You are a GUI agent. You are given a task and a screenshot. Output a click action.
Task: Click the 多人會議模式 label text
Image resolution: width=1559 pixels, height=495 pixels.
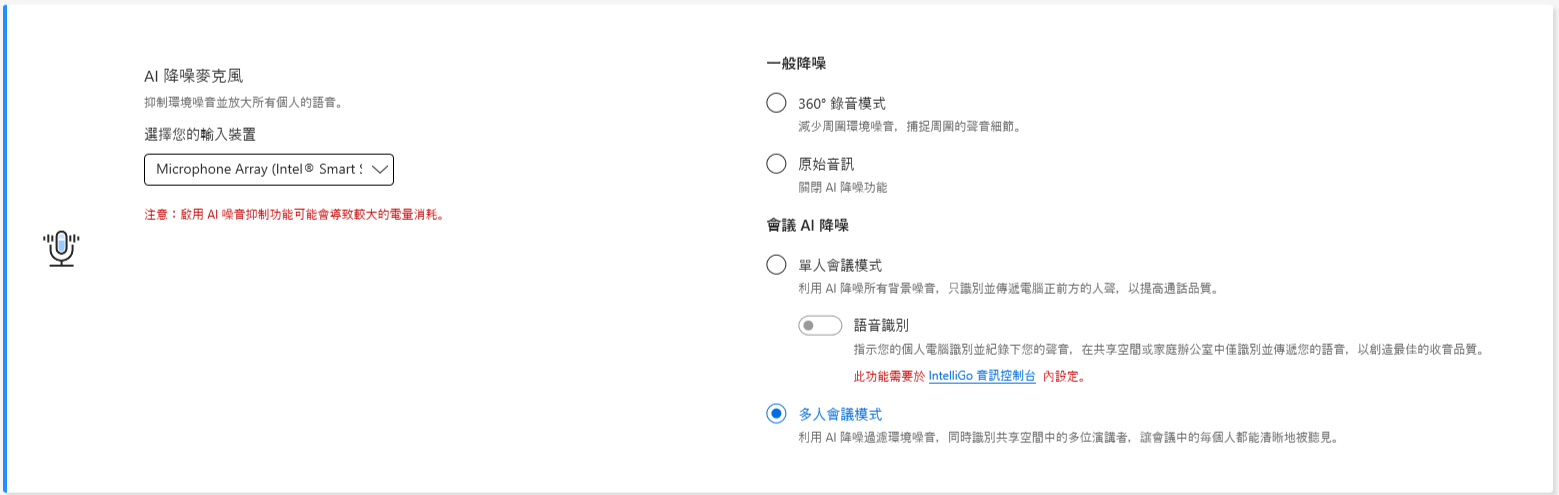coord(840,414)
